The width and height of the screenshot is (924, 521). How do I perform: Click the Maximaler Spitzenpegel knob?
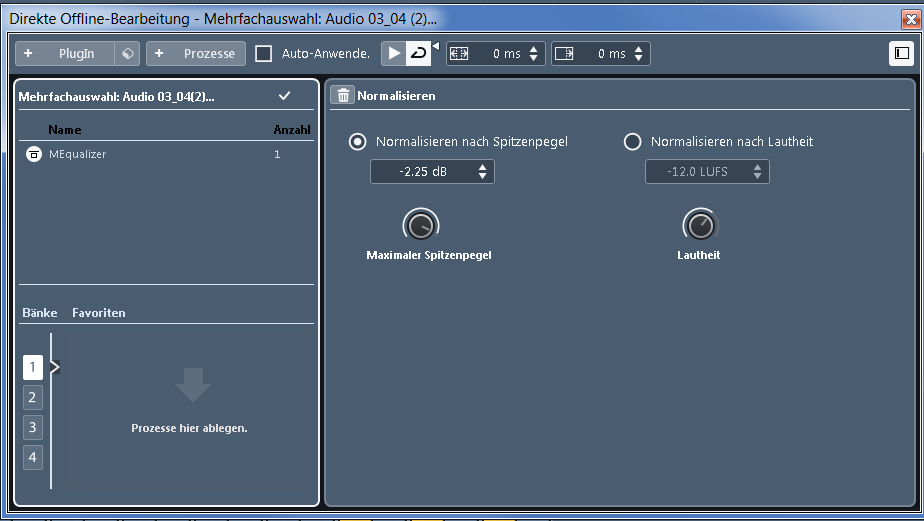pos(420,225)
